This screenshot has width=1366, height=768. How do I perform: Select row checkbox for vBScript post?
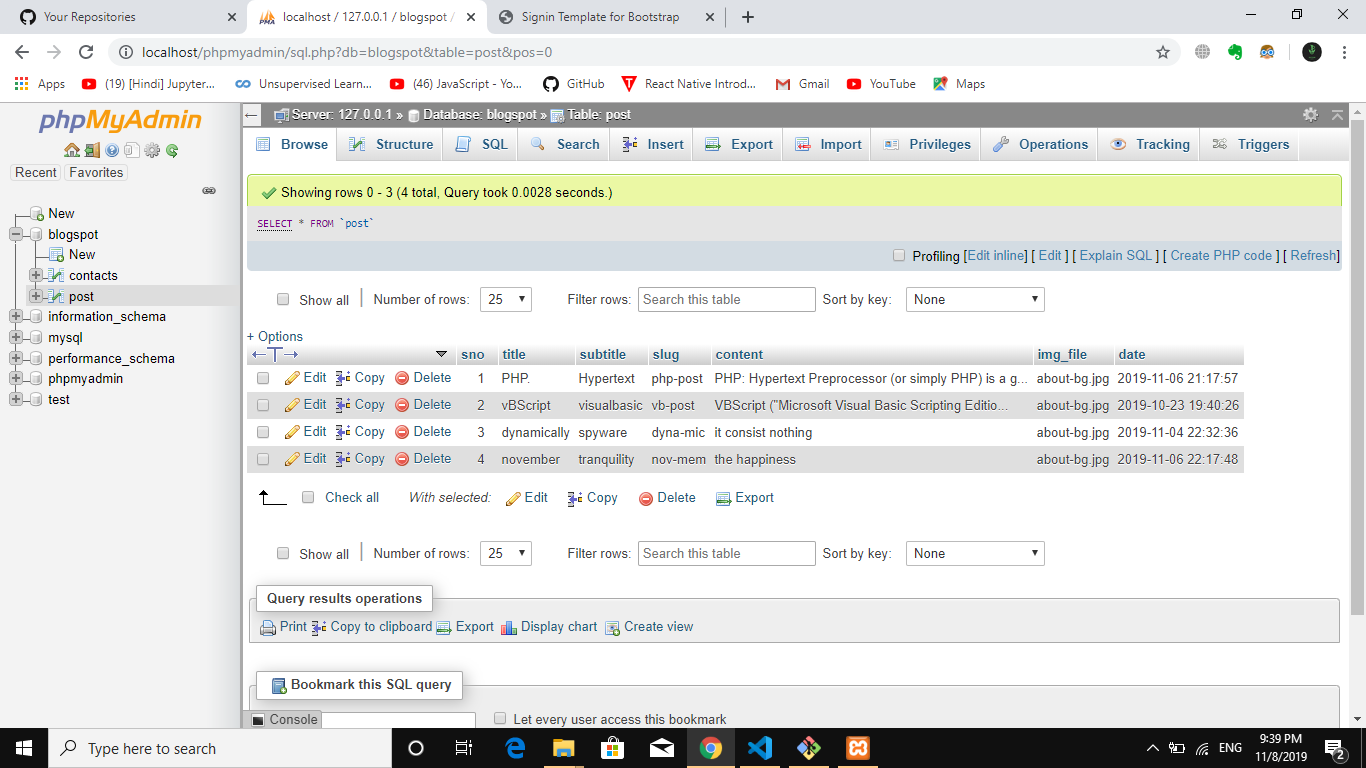pyautogui.click(x=263, y=405)
